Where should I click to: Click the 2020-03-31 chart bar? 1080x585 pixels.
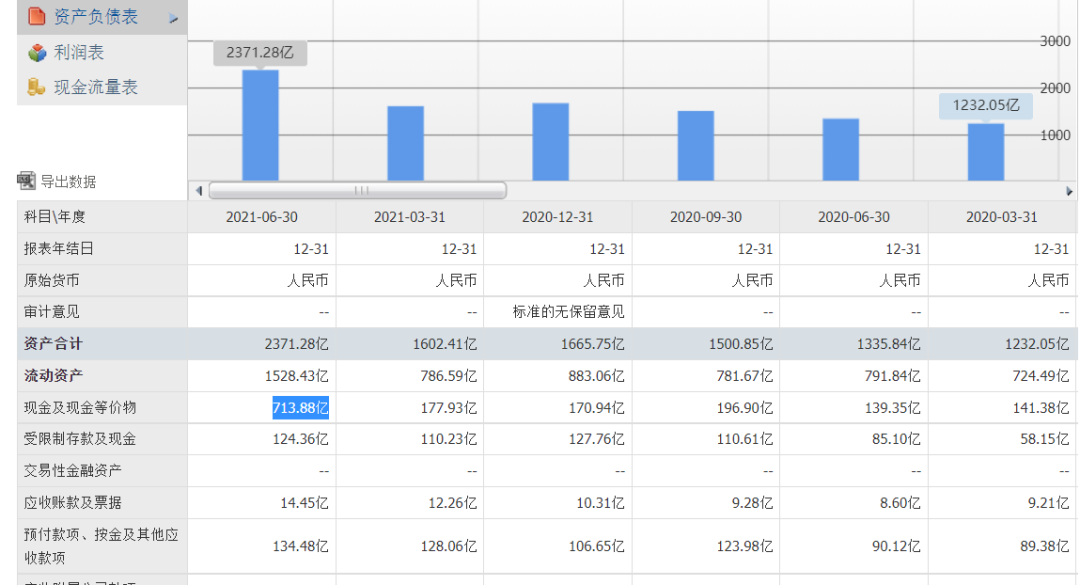click(x=986, y=152)
